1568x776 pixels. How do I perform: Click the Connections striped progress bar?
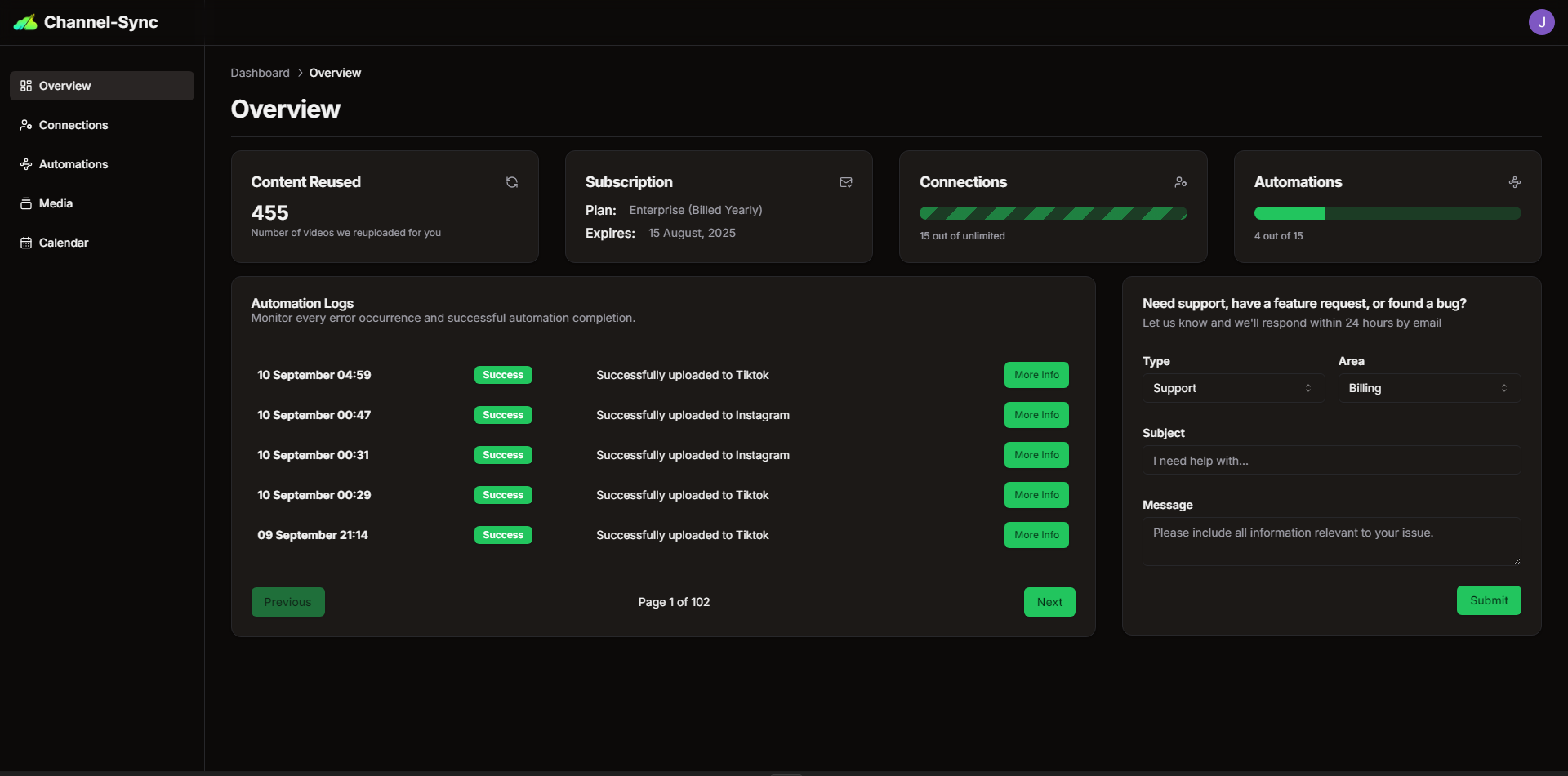(x=1053, y=213)
